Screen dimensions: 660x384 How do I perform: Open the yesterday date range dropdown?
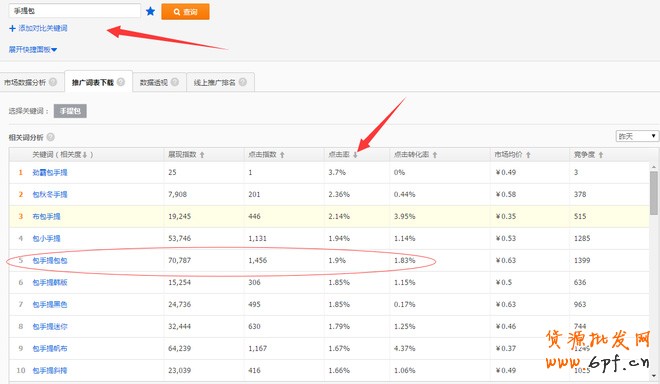pos(637,136)
